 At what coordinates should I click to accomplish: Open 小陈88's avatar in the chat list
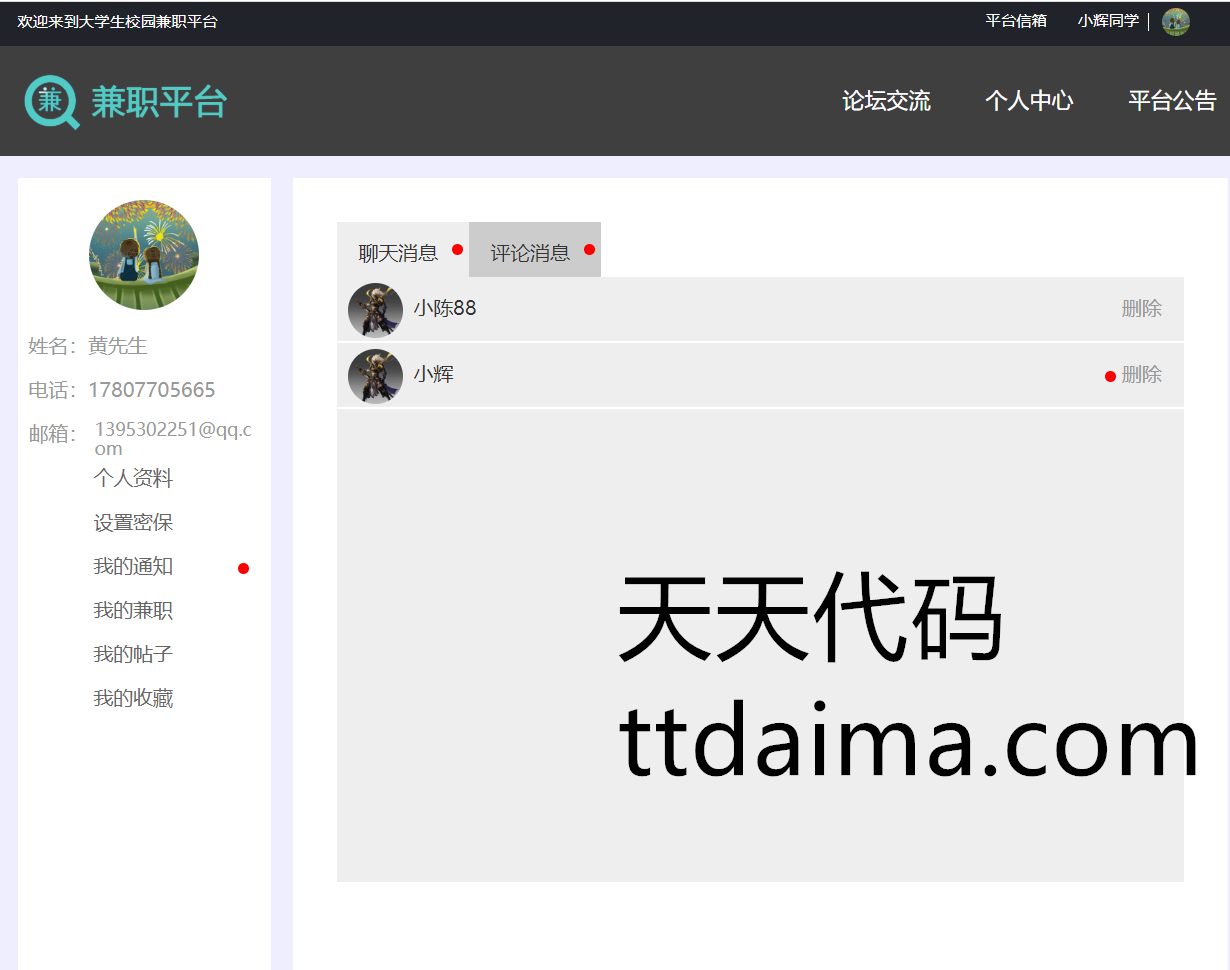[375, 309]
